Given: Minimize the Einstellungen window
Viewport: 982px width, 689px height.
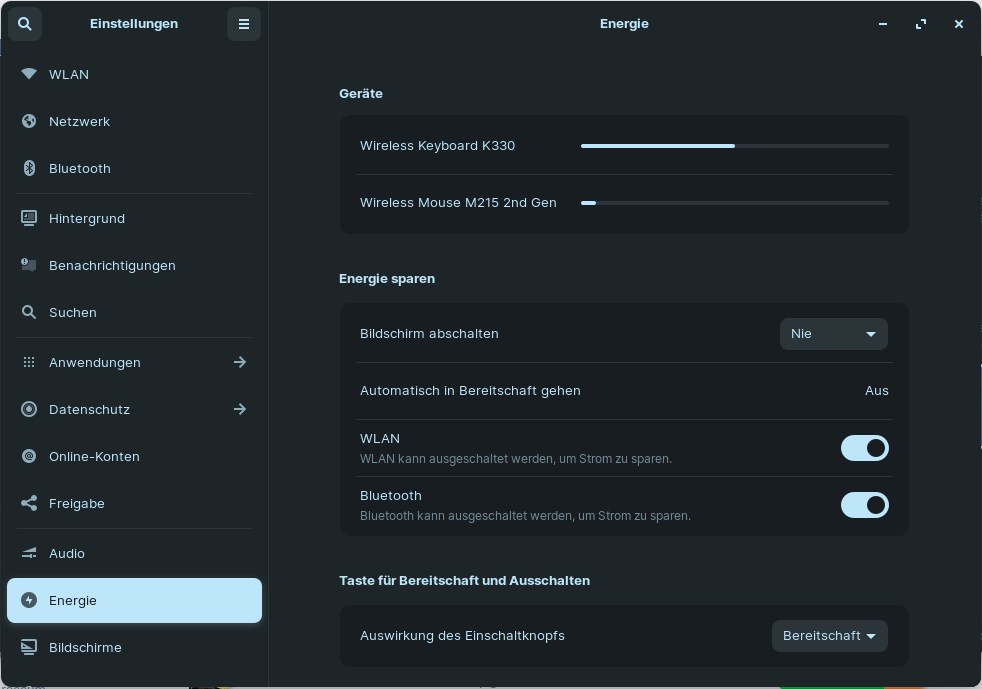Looking at the screenshot, I should point(882,24).
